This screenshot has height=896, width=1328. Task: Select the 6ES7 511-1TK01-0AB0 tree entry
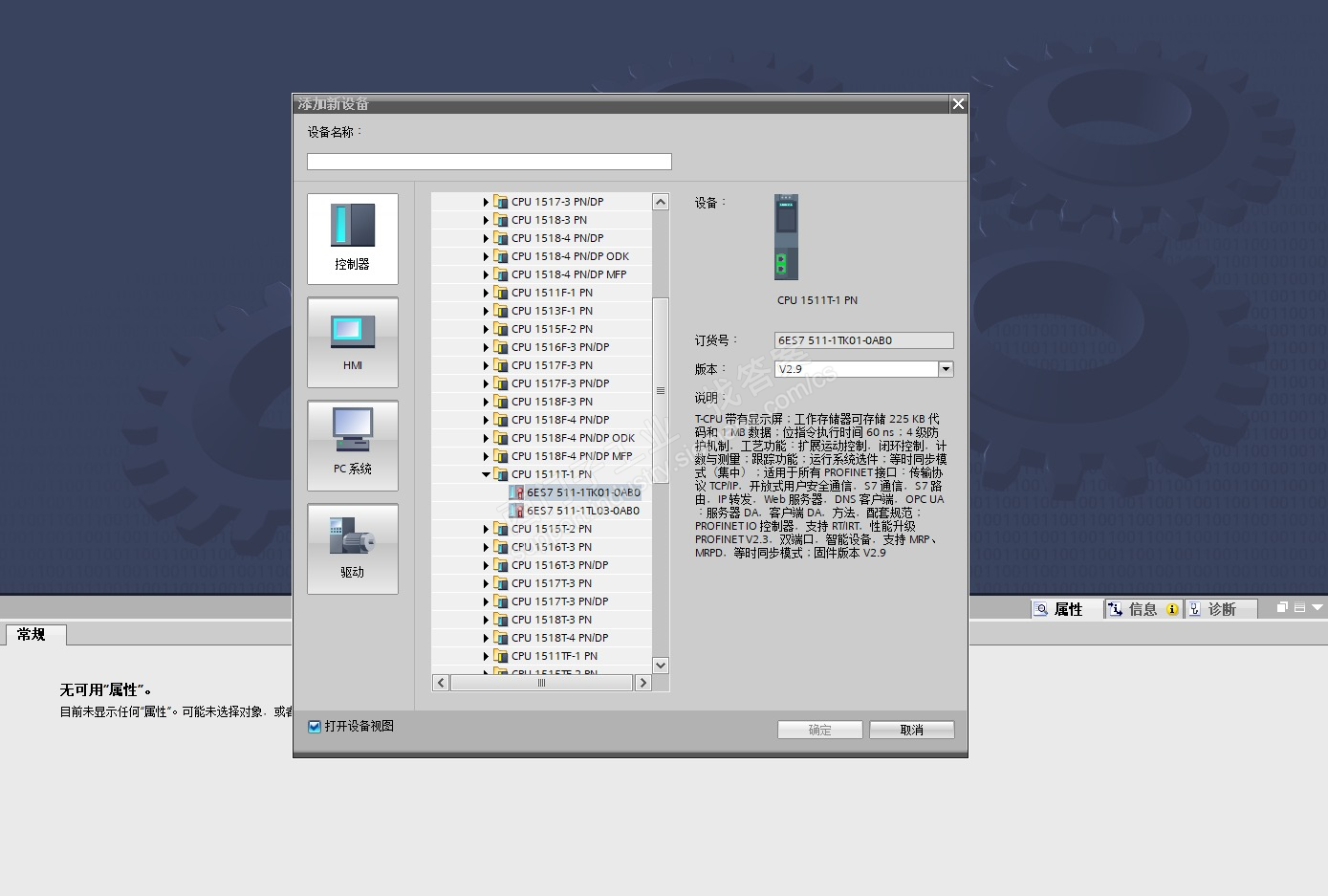pyautogui.click(x=583, y=492)
